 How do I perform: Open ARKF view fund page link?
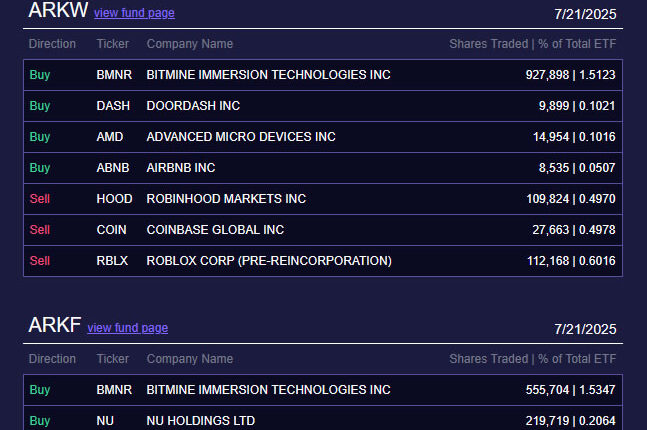127,328
